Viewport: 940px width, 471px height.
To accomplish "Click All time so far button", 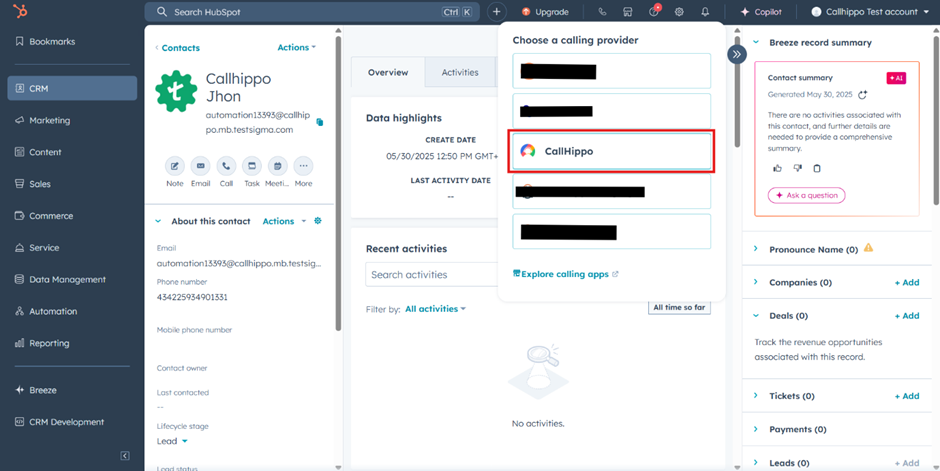I will pos(679,307).
